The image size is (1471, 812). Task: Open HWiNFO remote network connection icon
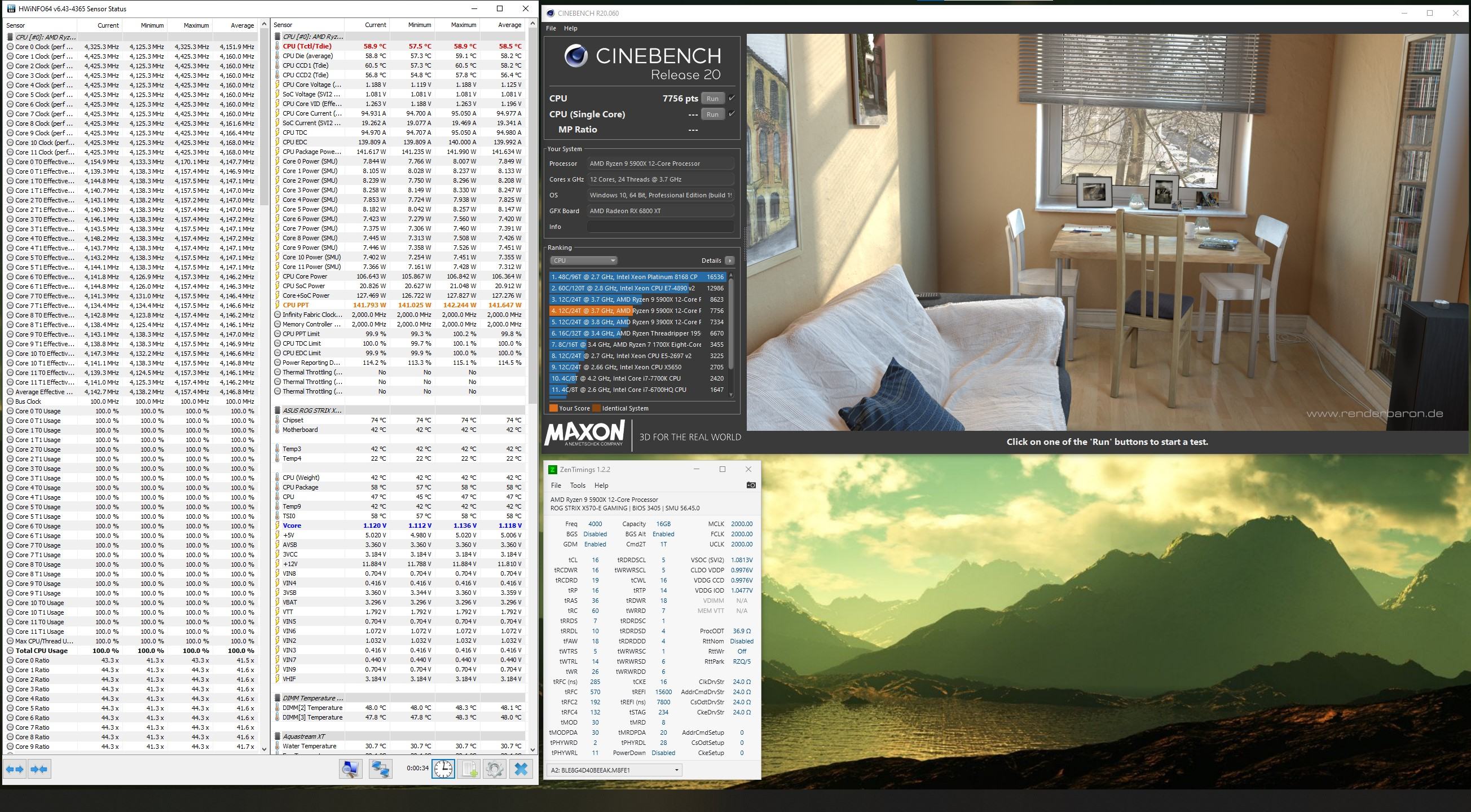coord(380,769)
